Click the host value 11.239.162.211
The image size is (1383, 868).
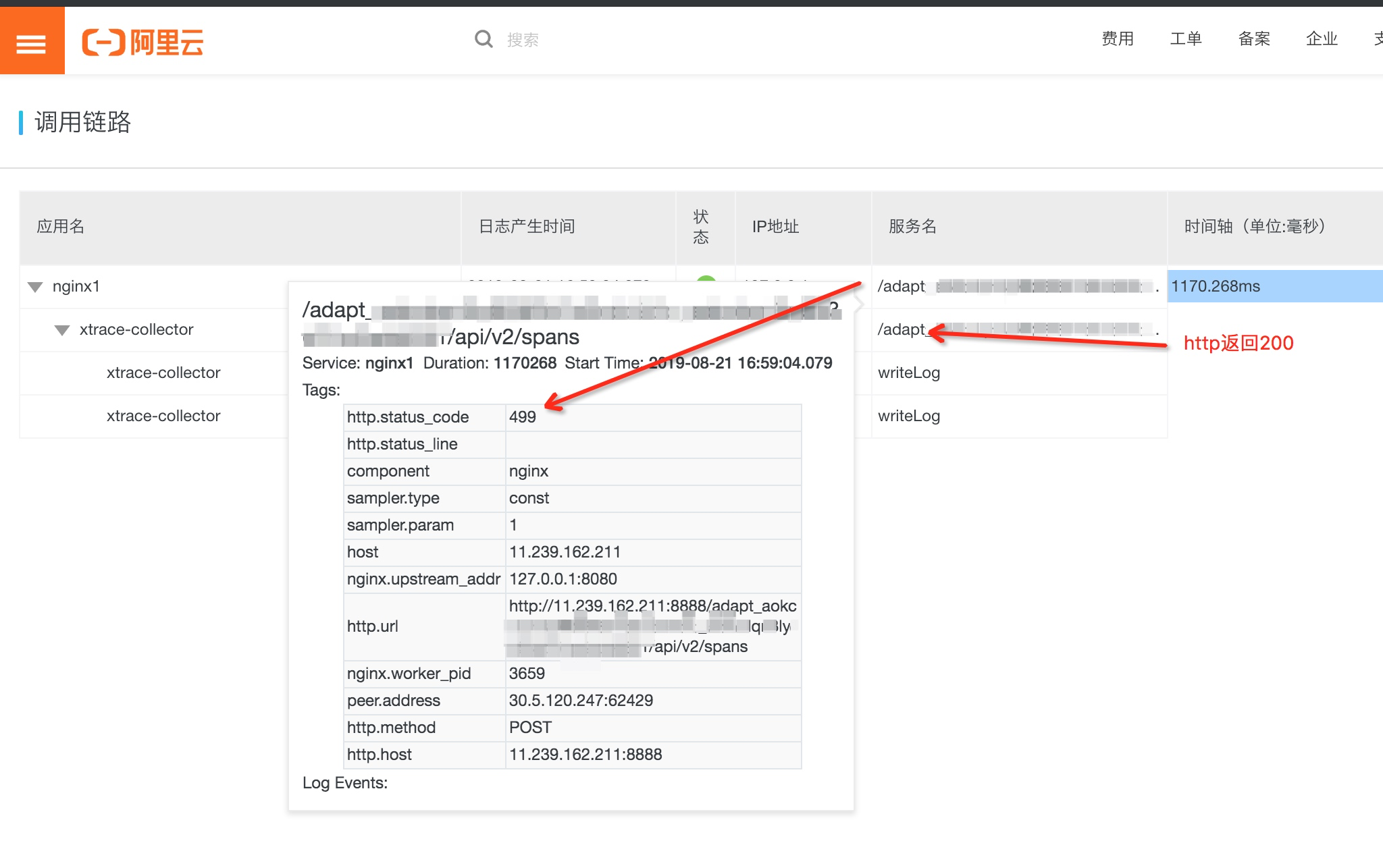click(565, 552)
